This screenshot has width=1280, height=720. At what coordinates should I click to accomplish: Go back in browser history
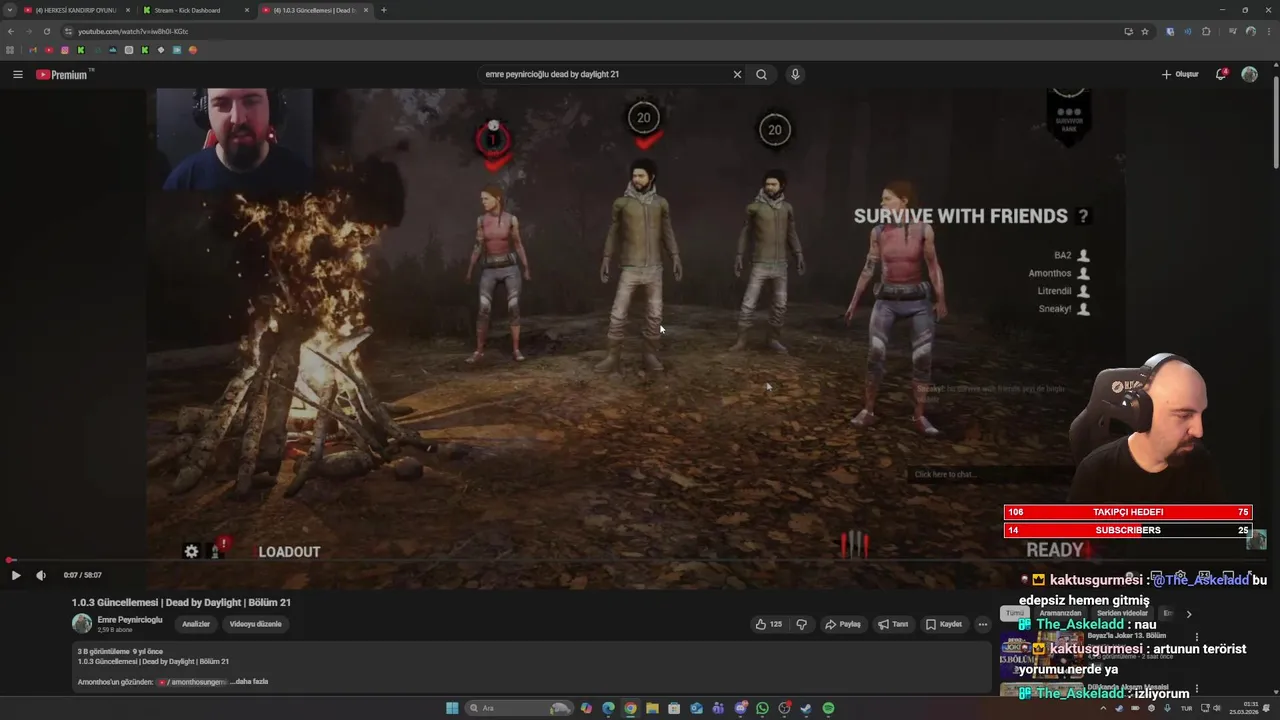click(11, 31)
